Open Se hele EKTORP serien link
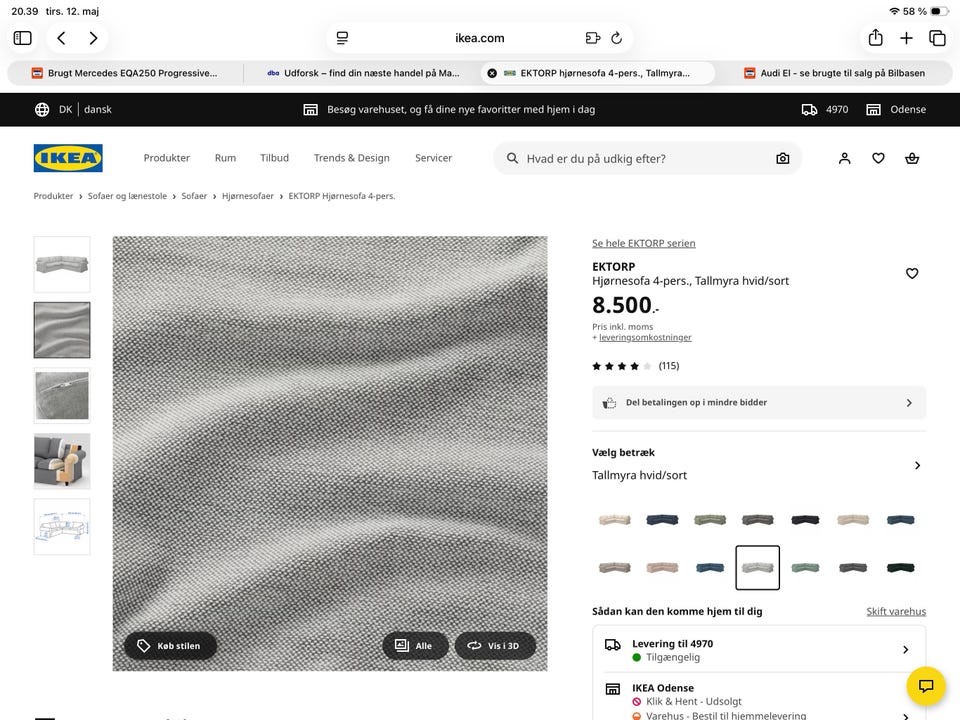This screenshot has height=720, width=960. point(643,243)
